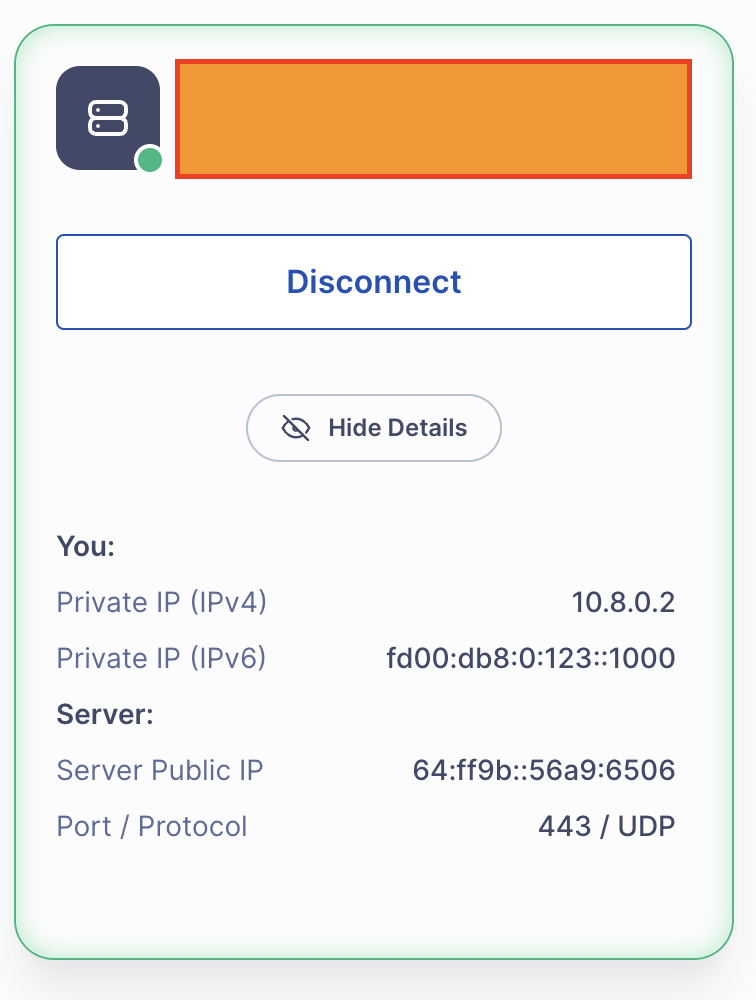Click the Server Public IP label
This screenshot has width=756, height=1000.
[160, 771]
